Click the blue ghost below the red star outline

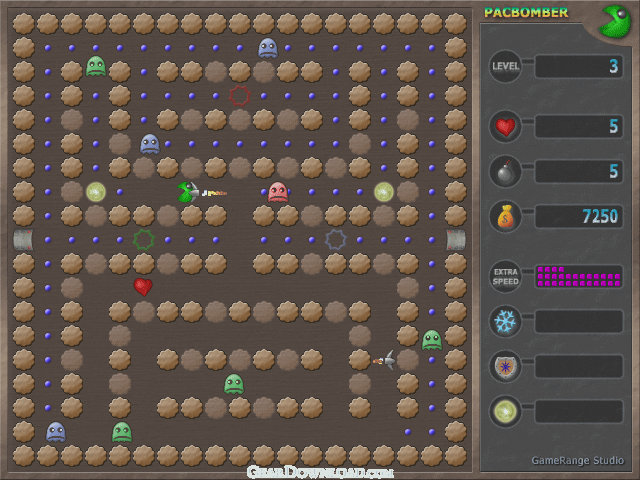[x=150, y=144]
